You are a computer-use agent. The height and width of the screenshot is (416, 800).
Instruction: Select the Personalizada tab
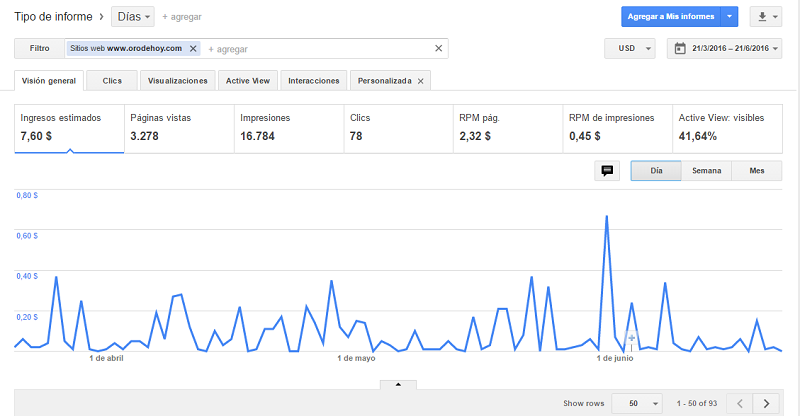[x=384, y=81]
